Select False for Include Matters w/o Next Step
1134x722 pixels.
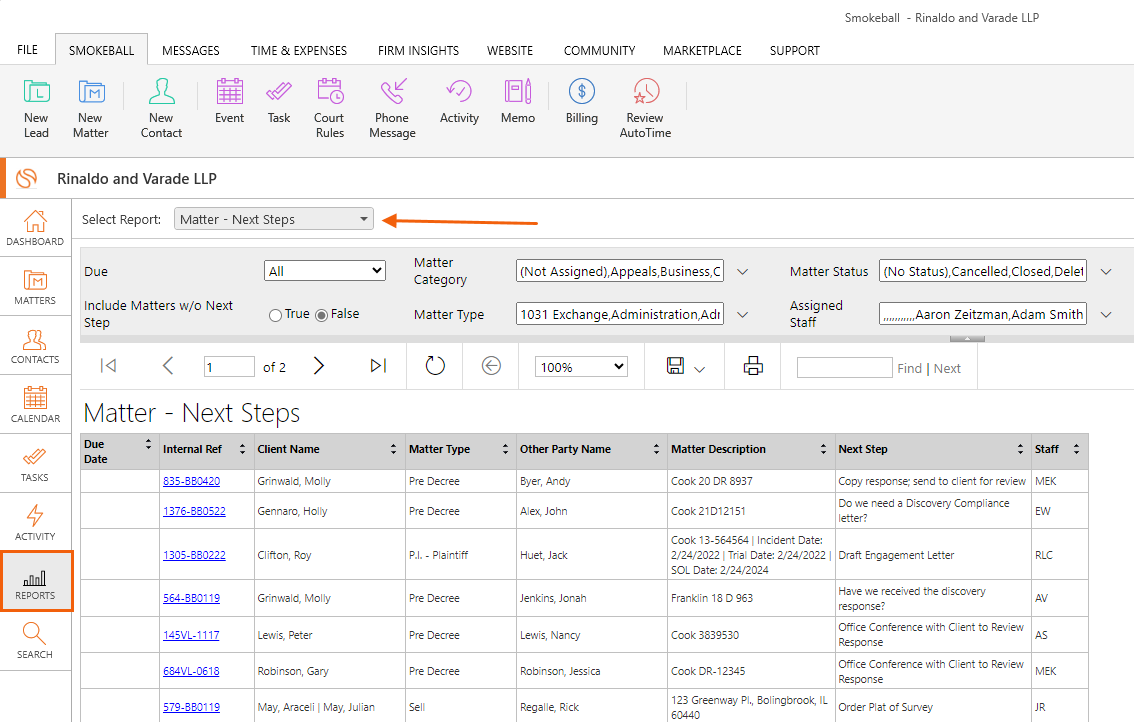pyautogui.click(x=322, y=315)
